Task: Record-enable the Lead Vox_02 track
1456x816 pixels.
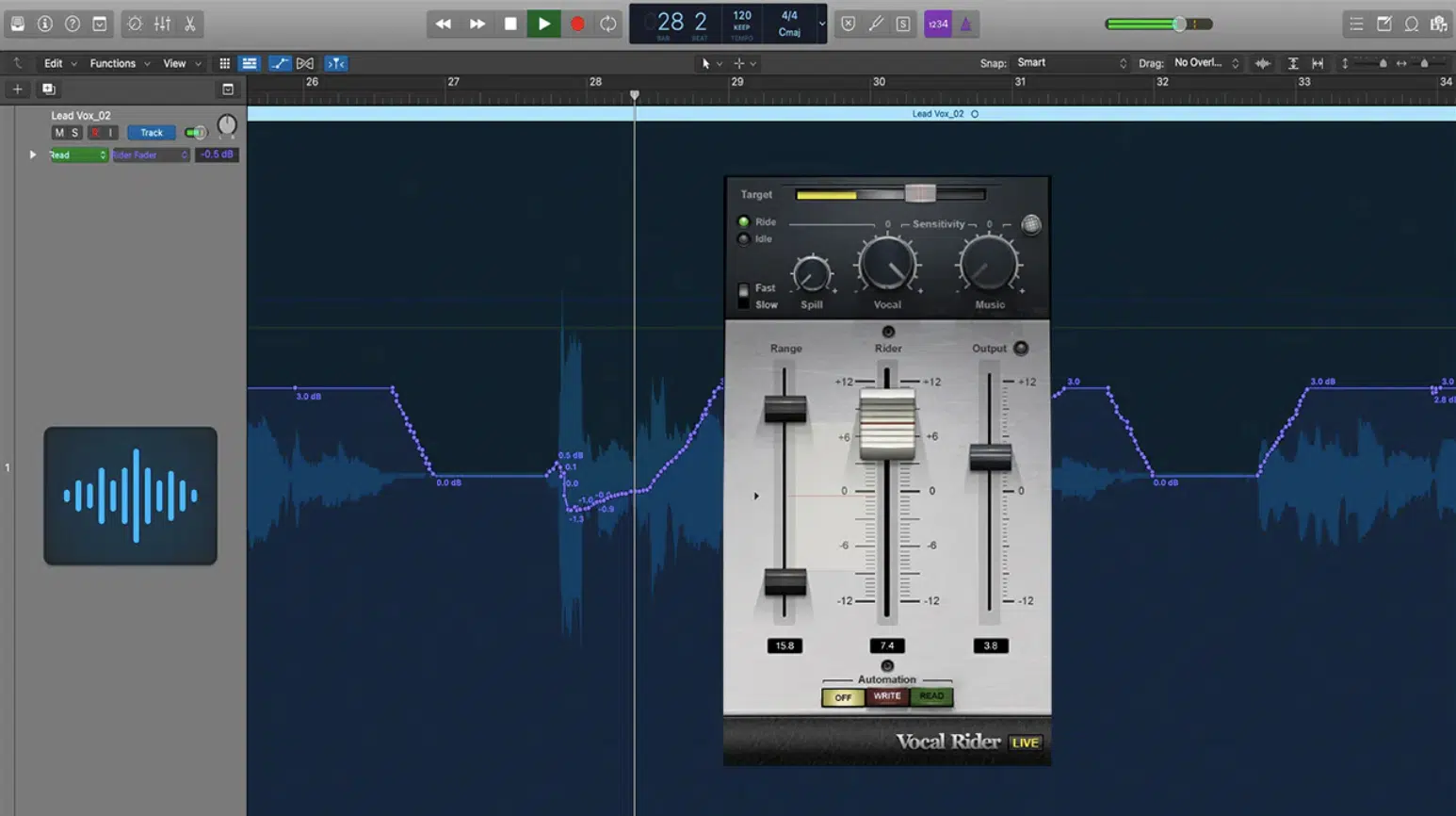Action: click(94, 133)
